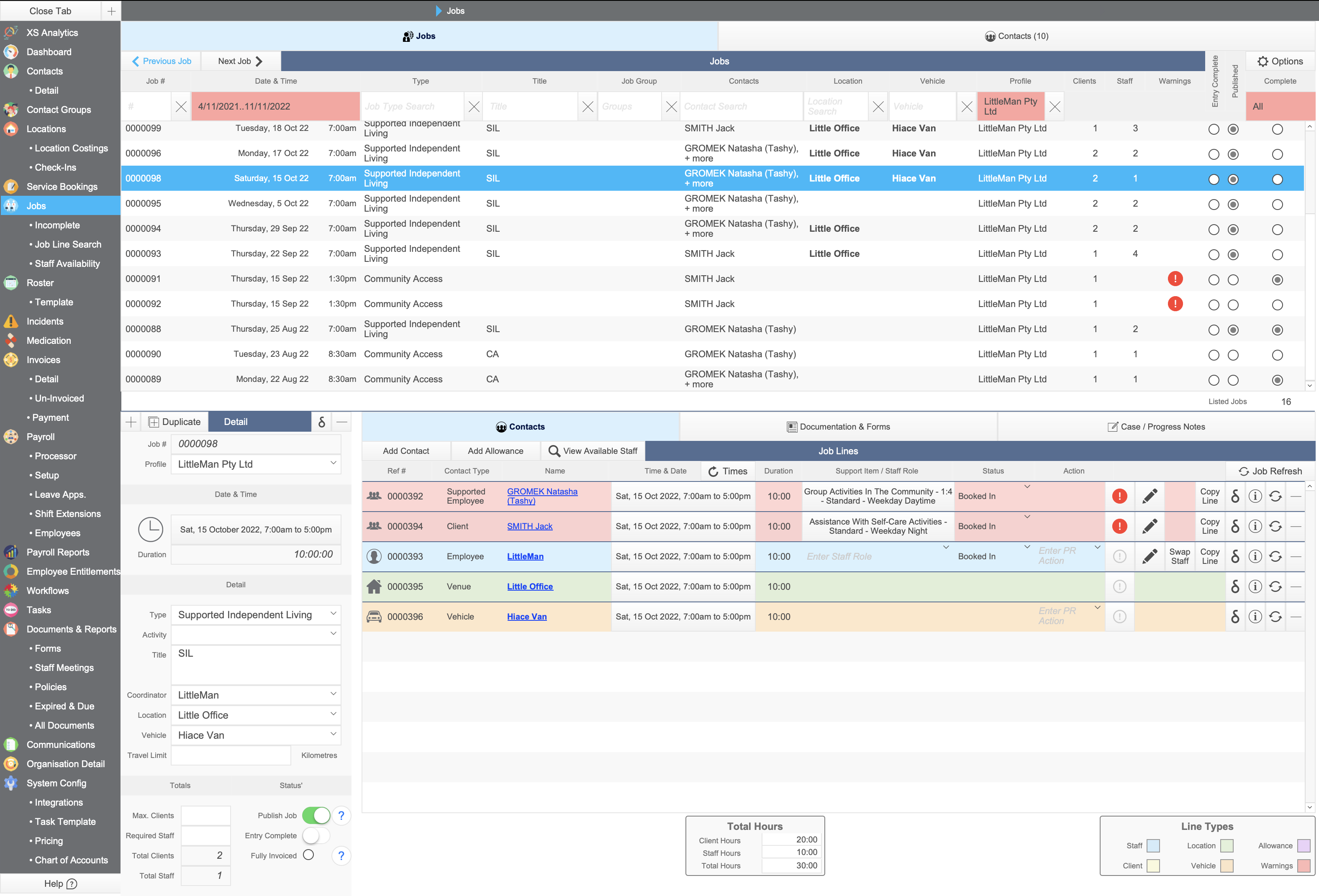Click the Contact Search filter field
The image size is (1319, 896).
pos(741,106)
